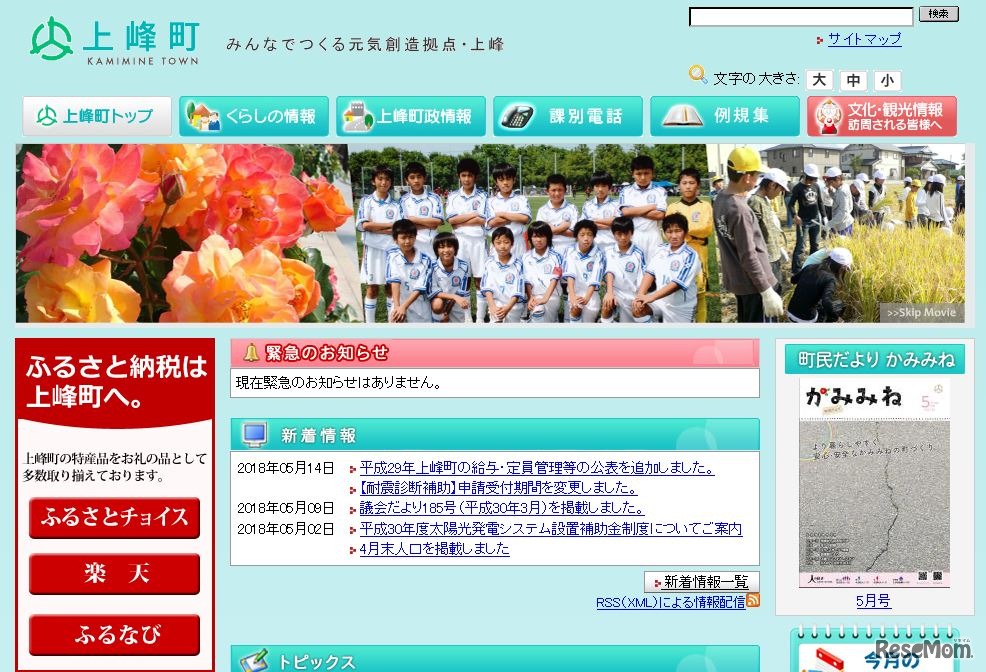Viewport: 986px width, 672px height.
Task: Click the slogan みんなでつくる元気創造拠点・上峰
Action: pos(365,44)
